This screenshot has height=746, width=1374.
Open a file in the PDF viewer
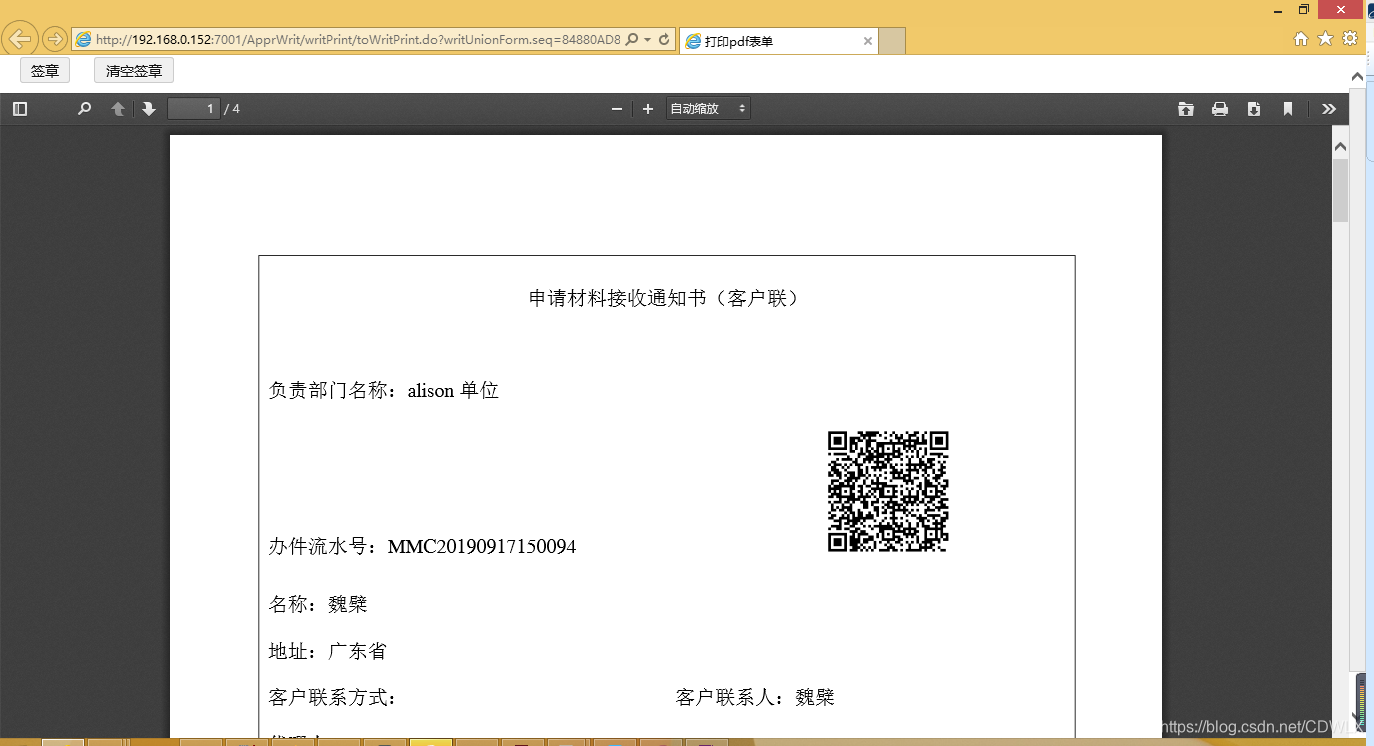click(1186, 108)
